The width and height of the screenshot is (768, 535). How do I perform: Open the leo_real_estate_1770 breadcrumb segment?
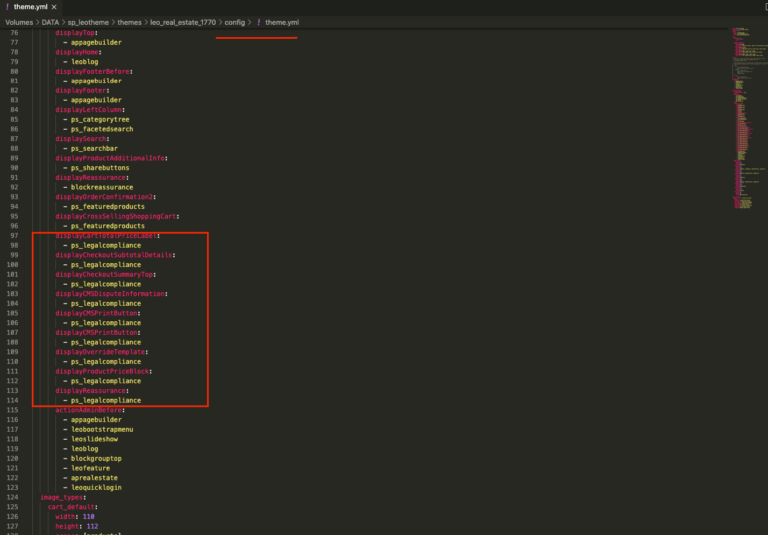[x=183, y=23]
